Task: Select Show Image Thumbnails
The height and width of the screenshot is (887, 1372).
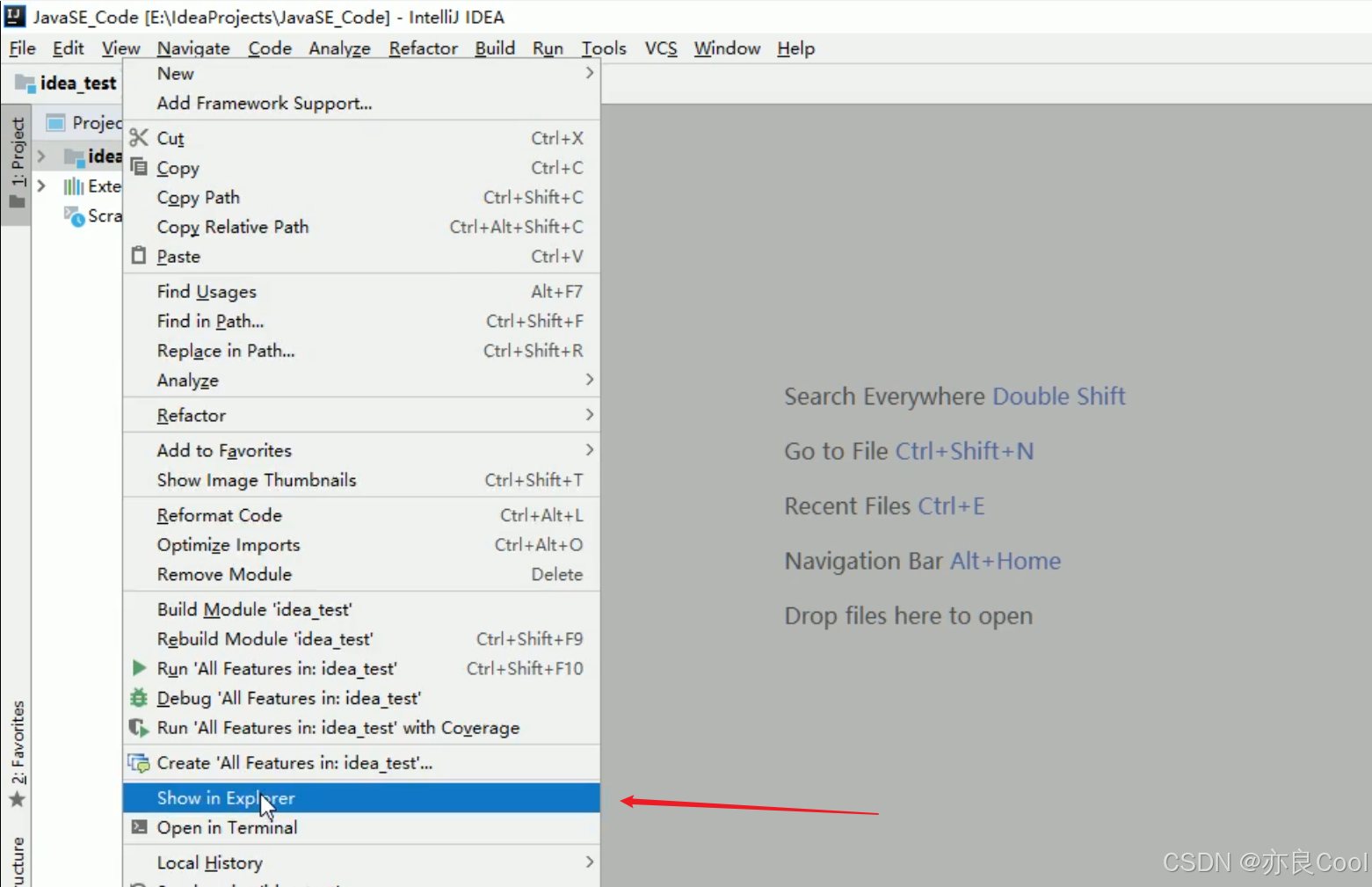Action: [x=361, y=480]
